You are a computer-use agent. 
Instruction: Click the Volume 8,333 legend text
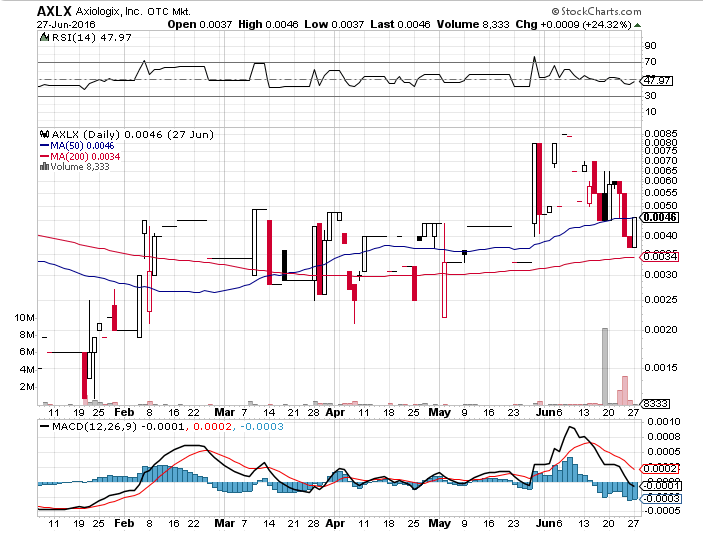coord(80,167)
